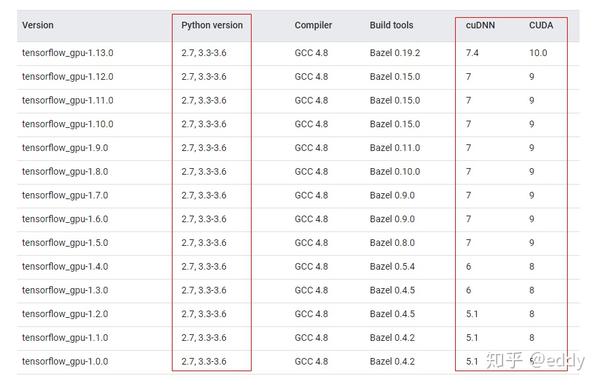The image size is (600, 387).
Task: Select the CUDA 10.0 value
Action: [538, 53]
